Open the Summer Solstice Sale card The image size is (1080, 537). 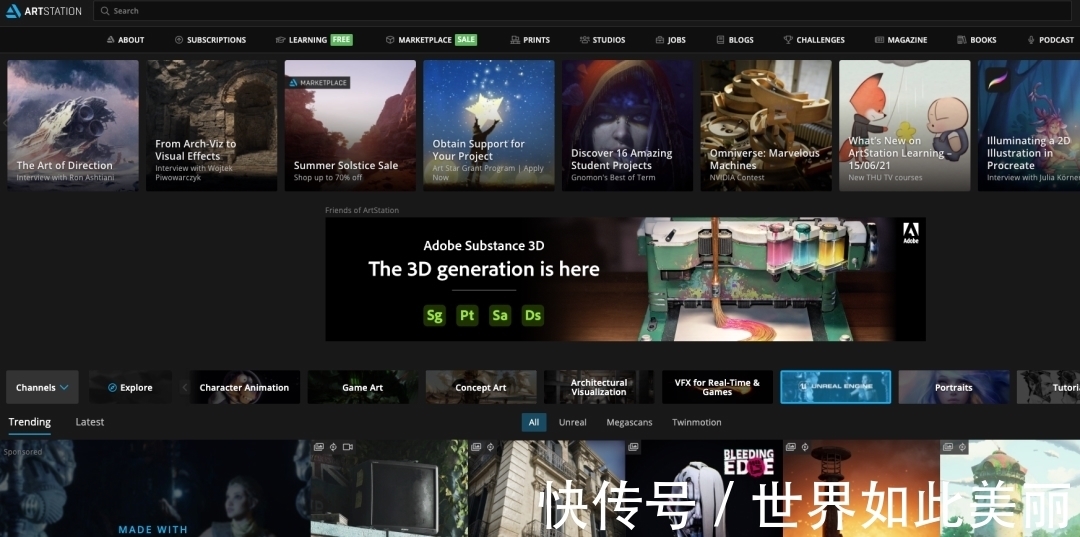(350, 125)
